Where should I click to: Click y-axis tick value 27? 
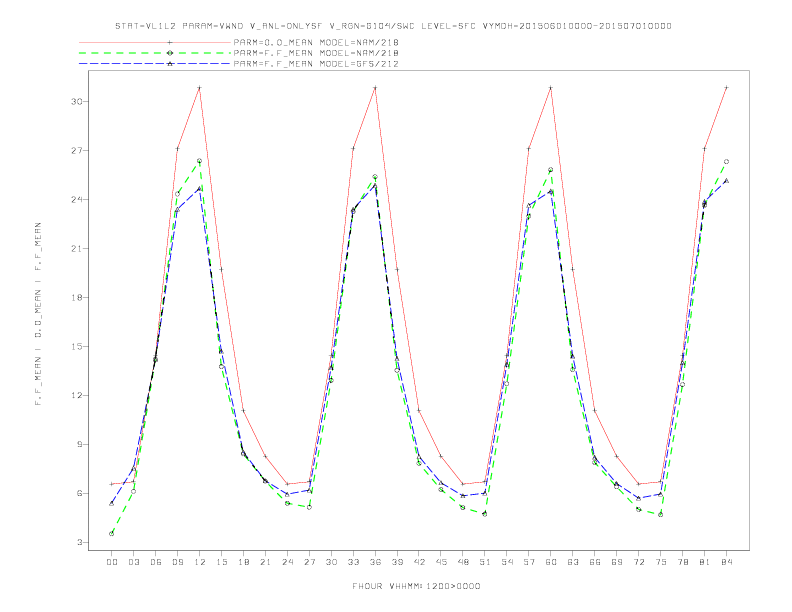click(76, 150)
